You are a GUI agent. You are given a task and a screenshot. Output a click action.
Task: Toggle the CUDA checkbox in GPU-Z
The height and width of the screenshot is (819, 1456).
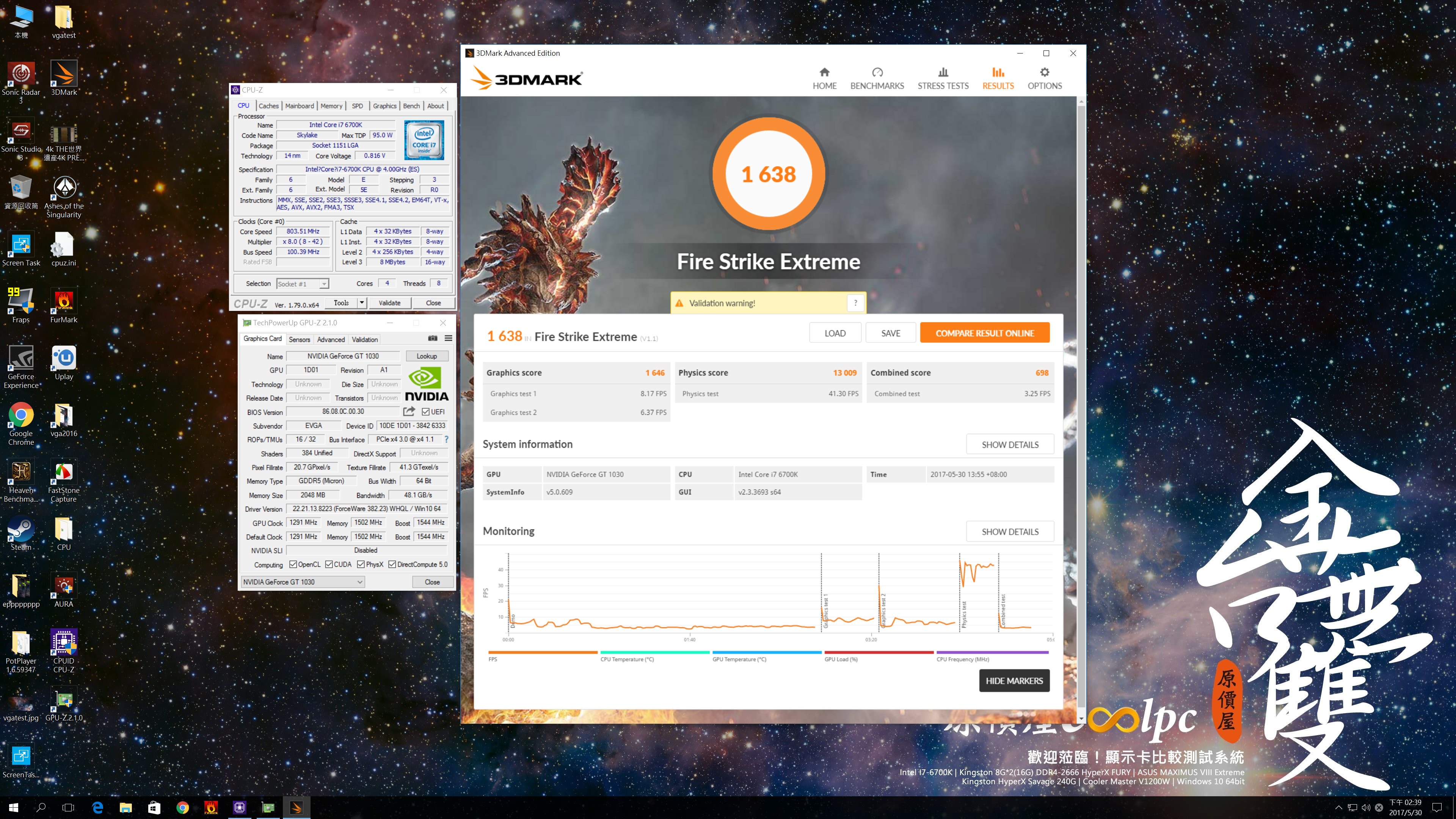(x=328, y=564)
